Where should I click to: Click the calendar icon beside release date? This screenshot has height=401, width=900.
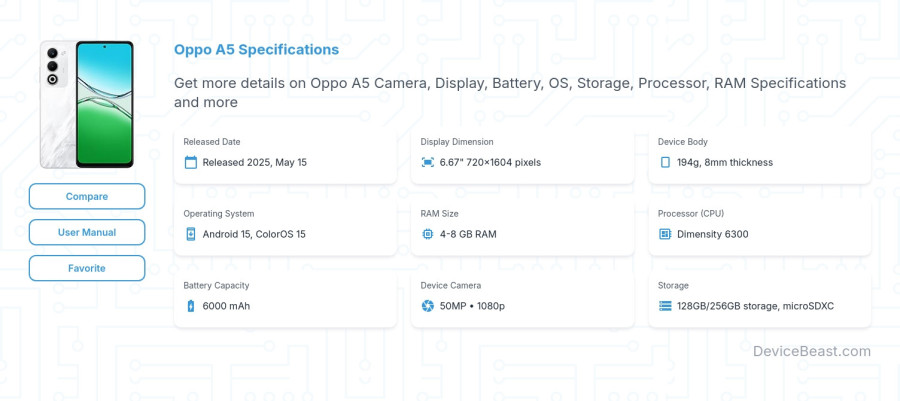[191, 162]
